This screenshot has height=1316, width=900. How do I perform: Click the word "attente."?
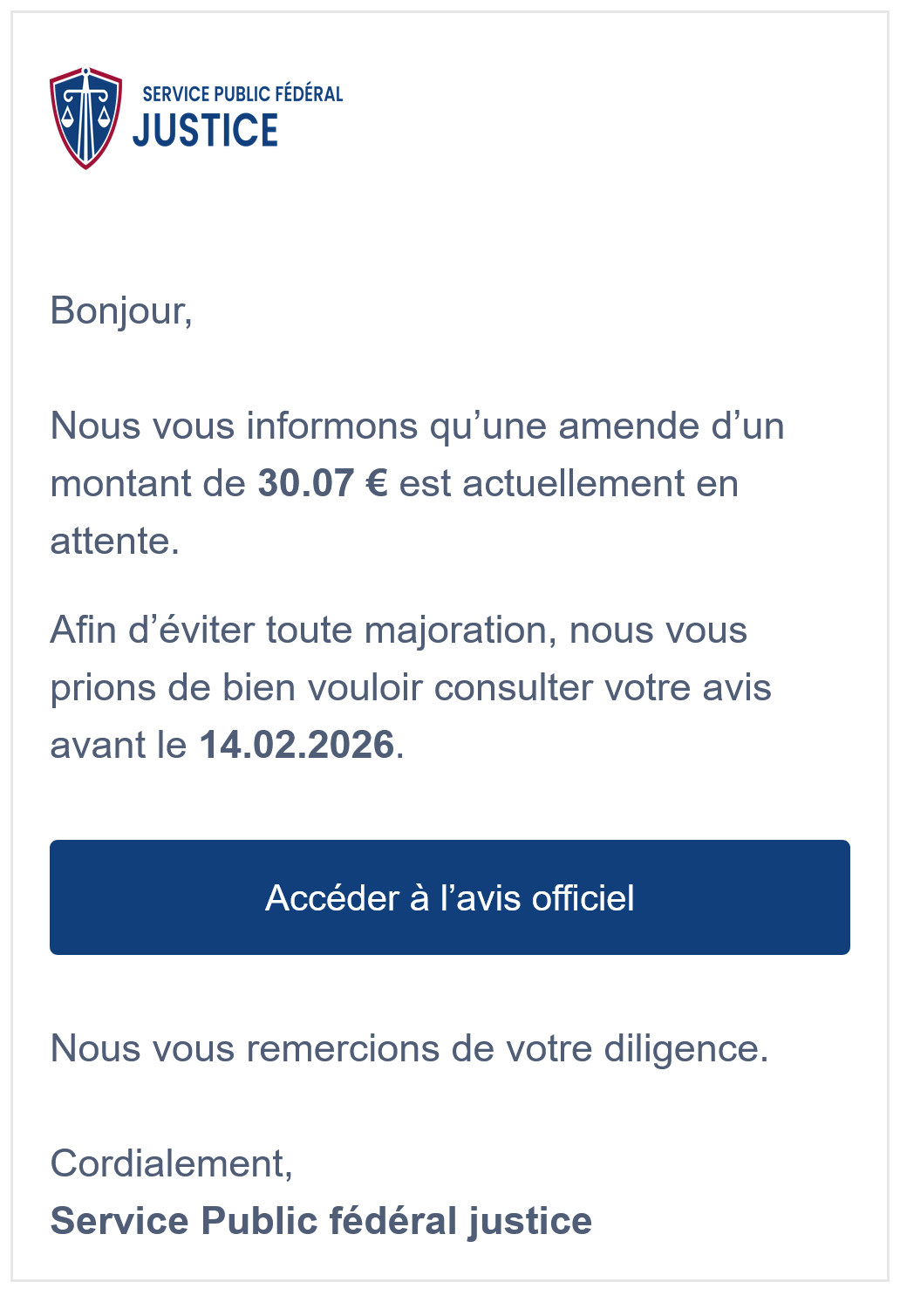[x=115, y=541]
